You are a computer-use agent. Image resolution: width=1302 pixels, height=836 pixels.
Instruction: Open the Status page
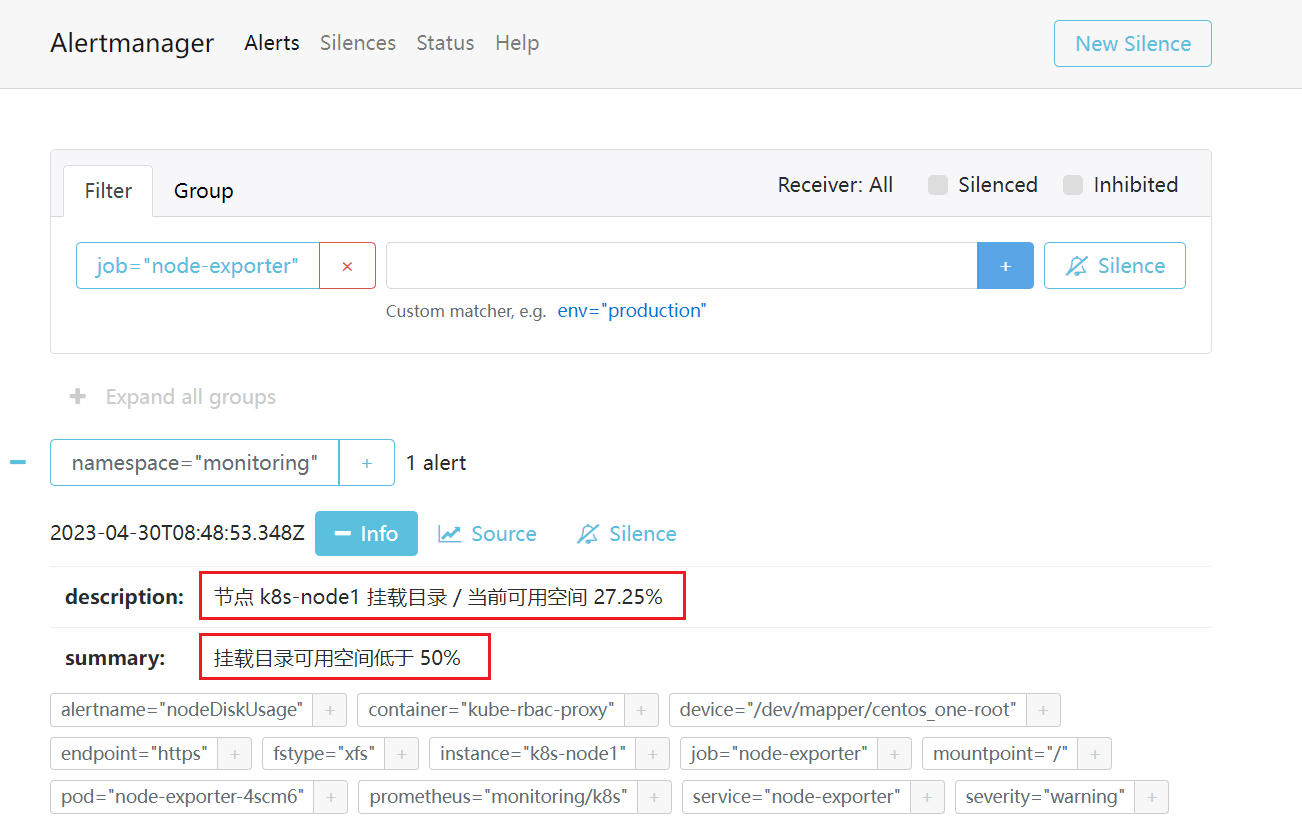[445, 43]
